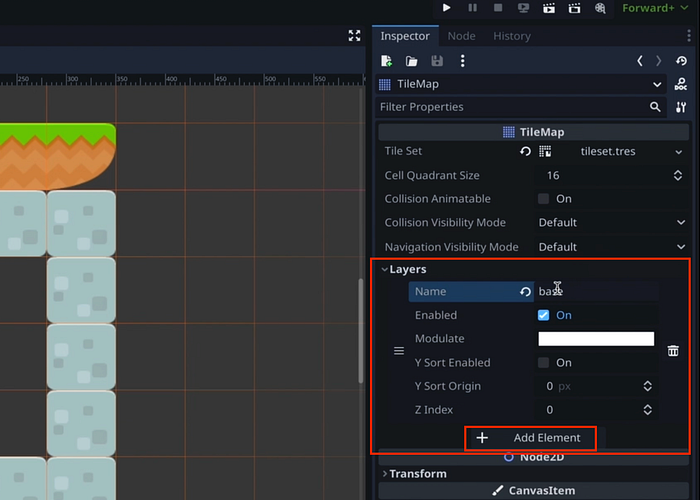
Task: Open the inspector property tools icon
Action: [681, 107]
